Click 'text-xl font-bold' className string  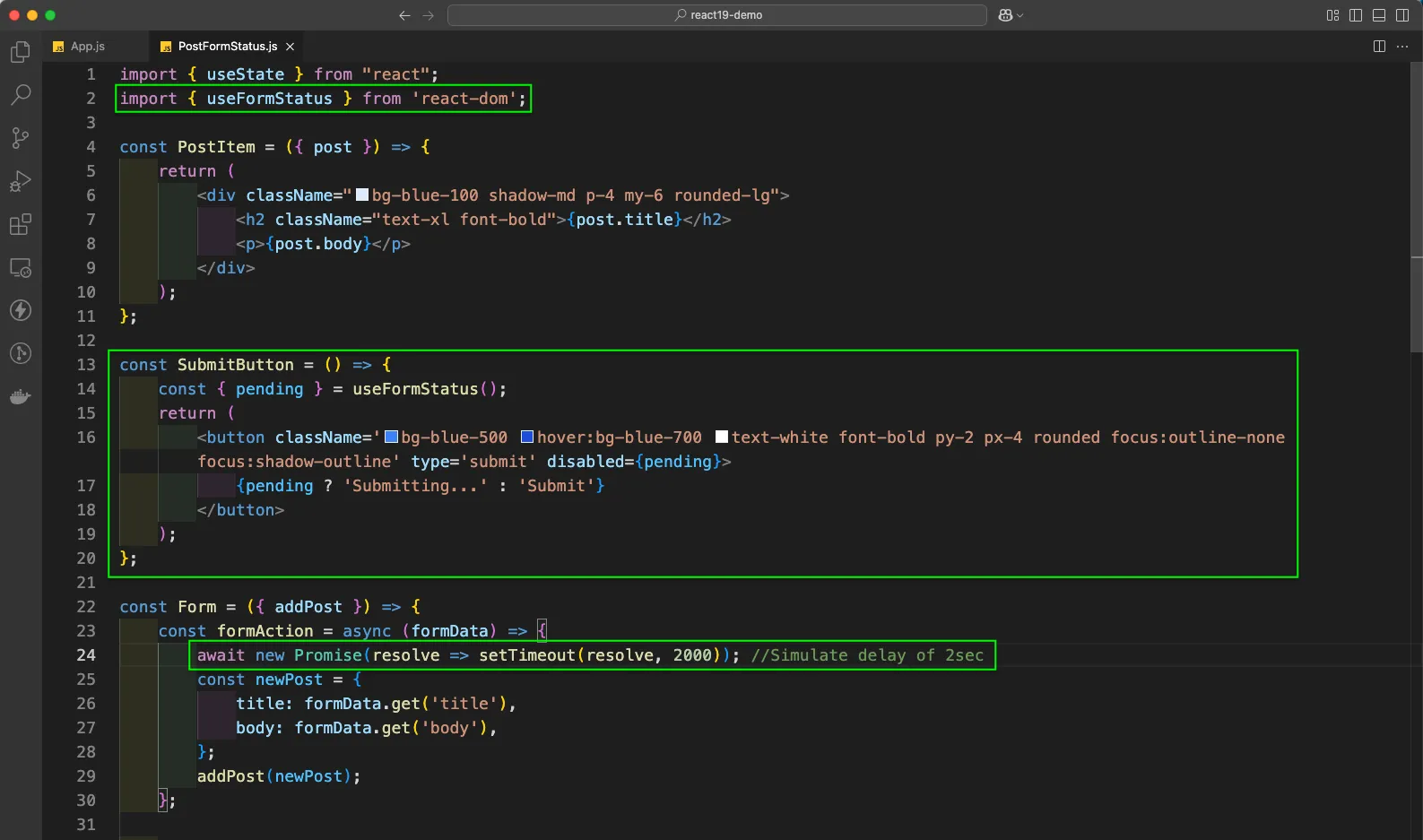click(464, 220)
